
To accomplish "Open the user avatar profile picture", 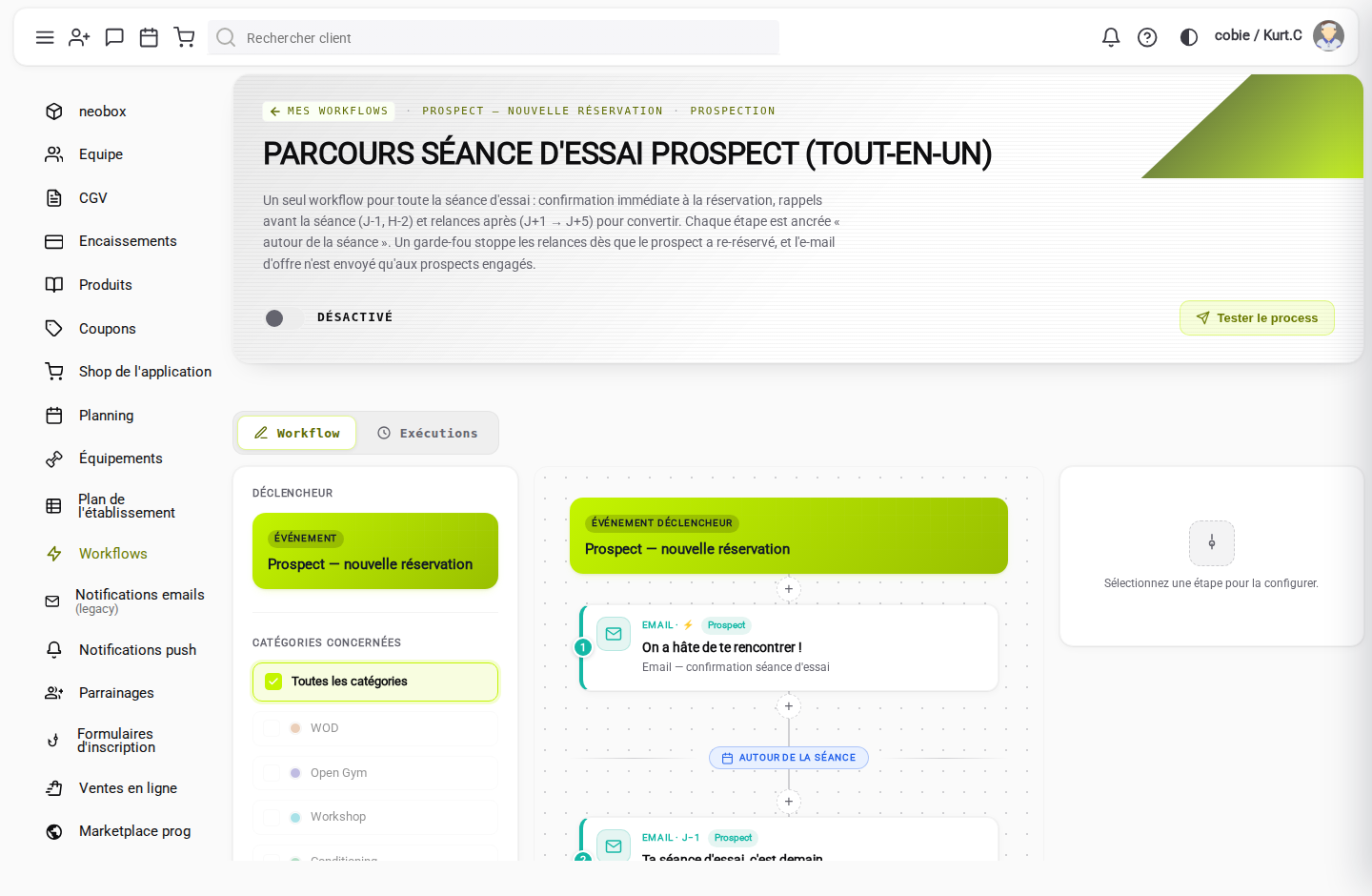I will (1328, 35).
